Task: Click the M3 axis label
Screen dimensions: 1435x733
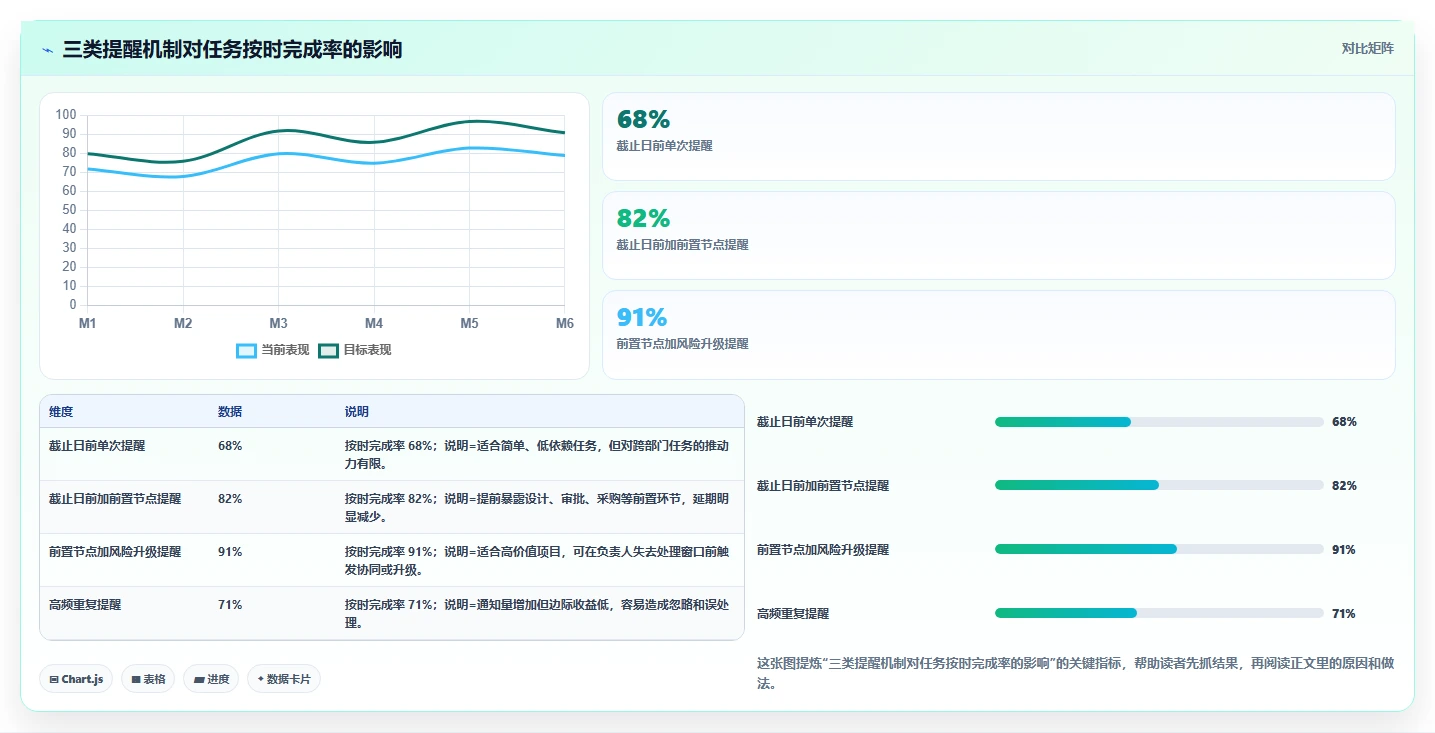Action: click(x=278, y=324)
